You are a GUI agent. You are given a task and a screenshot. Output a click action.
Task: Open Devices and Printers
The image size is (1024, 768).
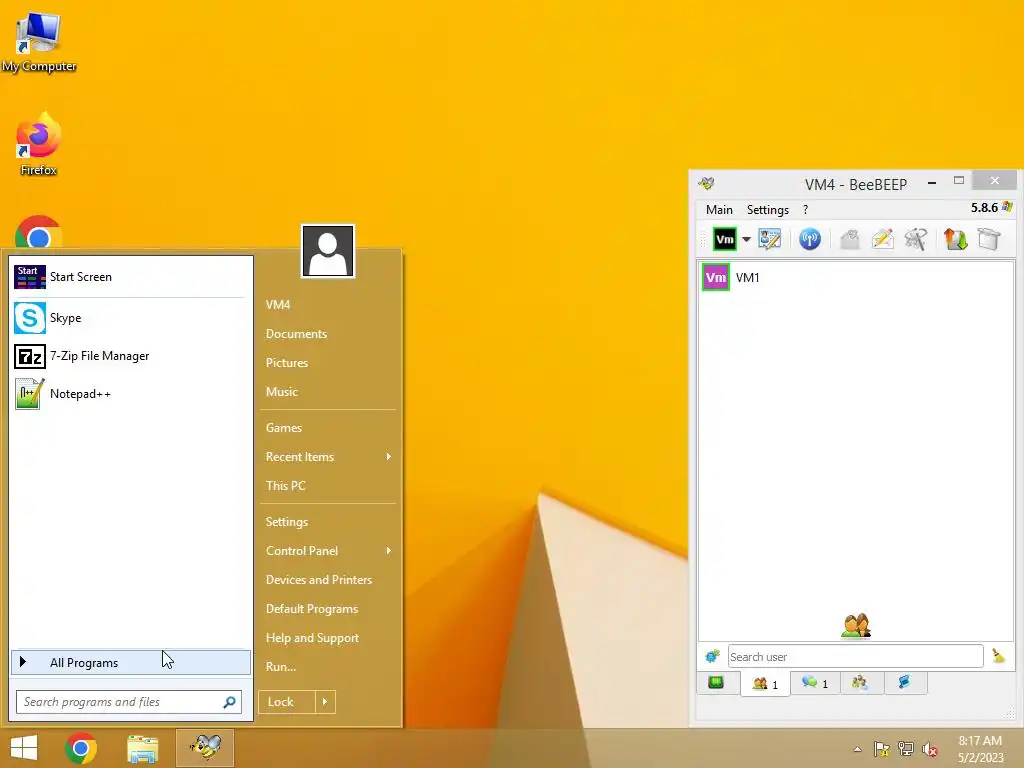(x=319, y=580)
